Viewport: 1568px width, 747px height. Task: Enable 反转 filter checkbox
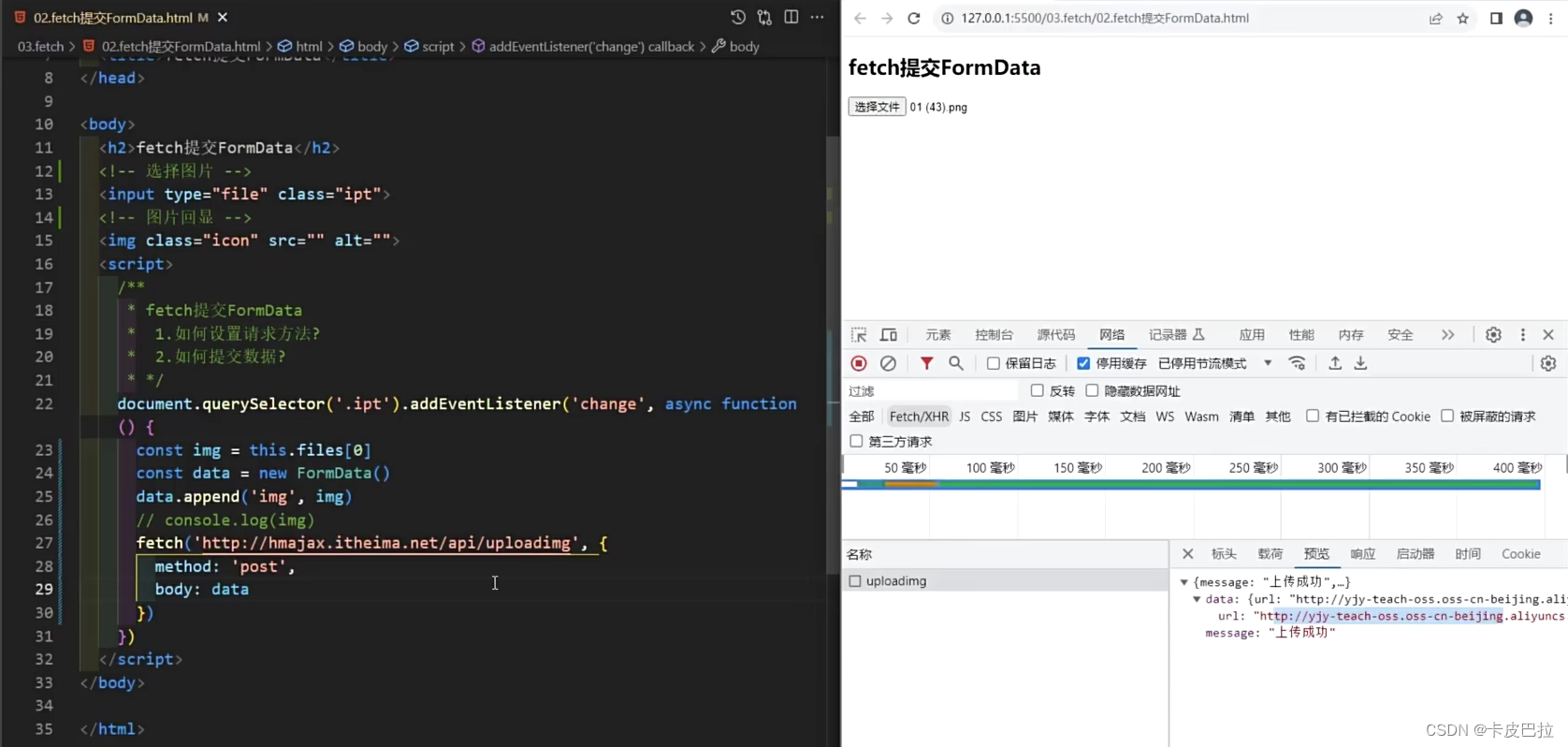click(1037, 390)
